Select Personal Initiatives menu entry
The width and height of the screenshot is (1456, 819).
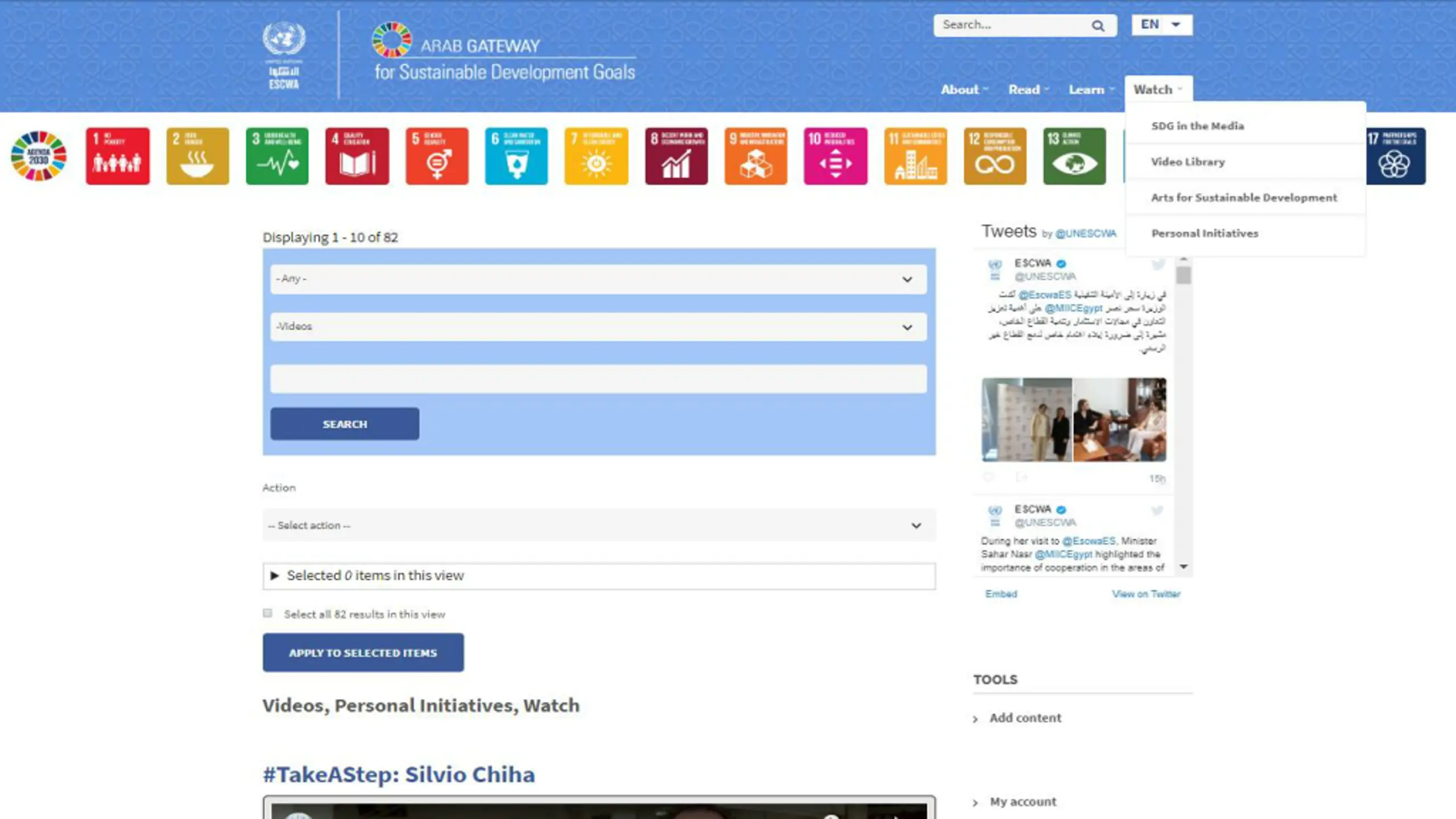coord(1205,233)
